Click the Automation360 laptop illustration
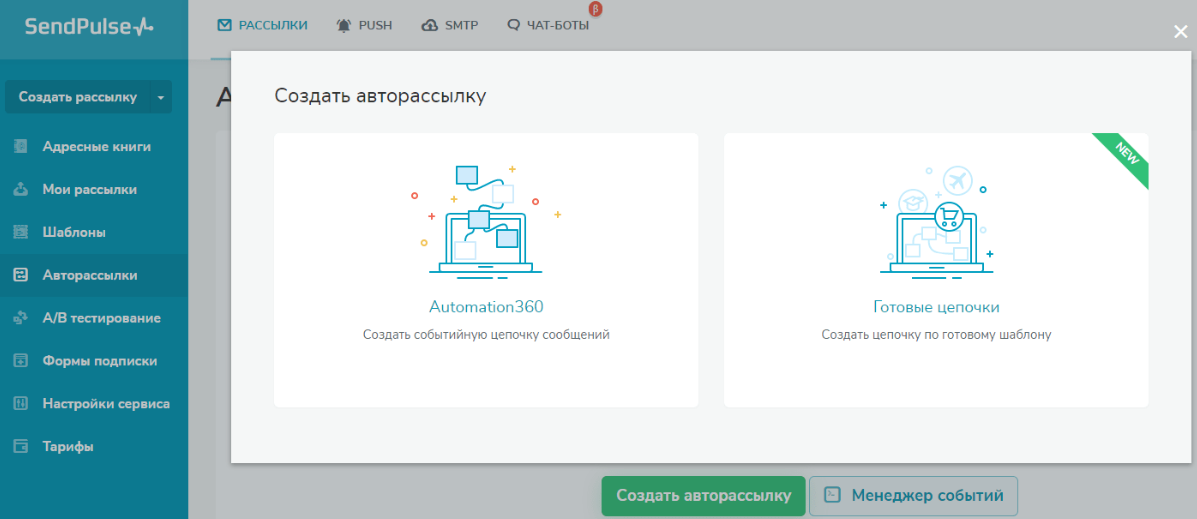 click(486, 220)
